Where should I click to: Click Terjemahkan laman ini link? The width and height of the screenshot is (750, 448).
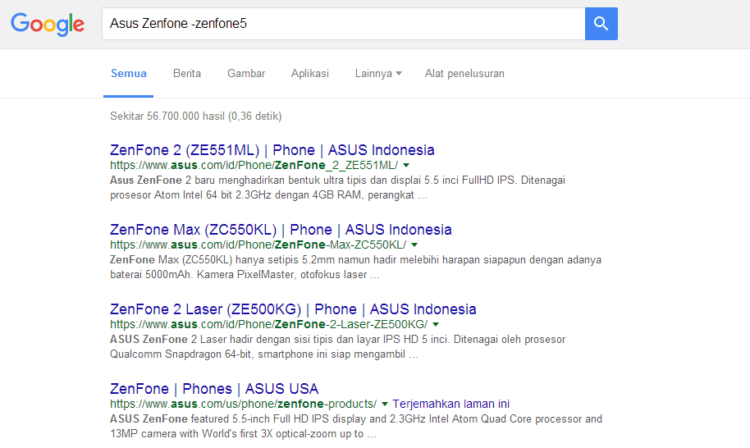pyautogui.click(x=451, y=404)
